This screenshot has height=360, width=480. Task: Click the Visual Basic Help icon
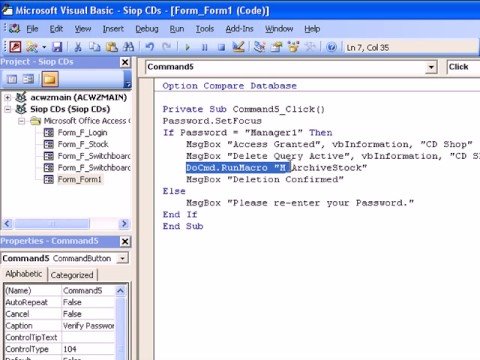tap(331, 47)
